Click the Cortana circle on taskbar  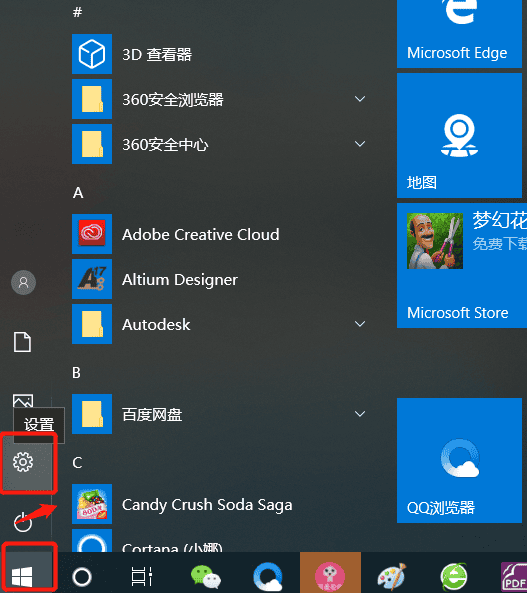82,577
